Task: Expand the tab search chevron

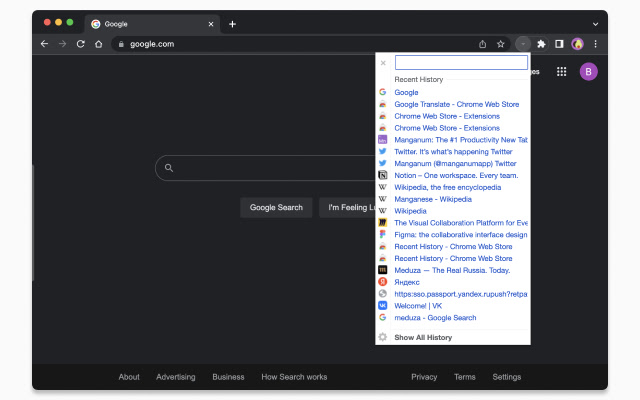Action: 596,24
